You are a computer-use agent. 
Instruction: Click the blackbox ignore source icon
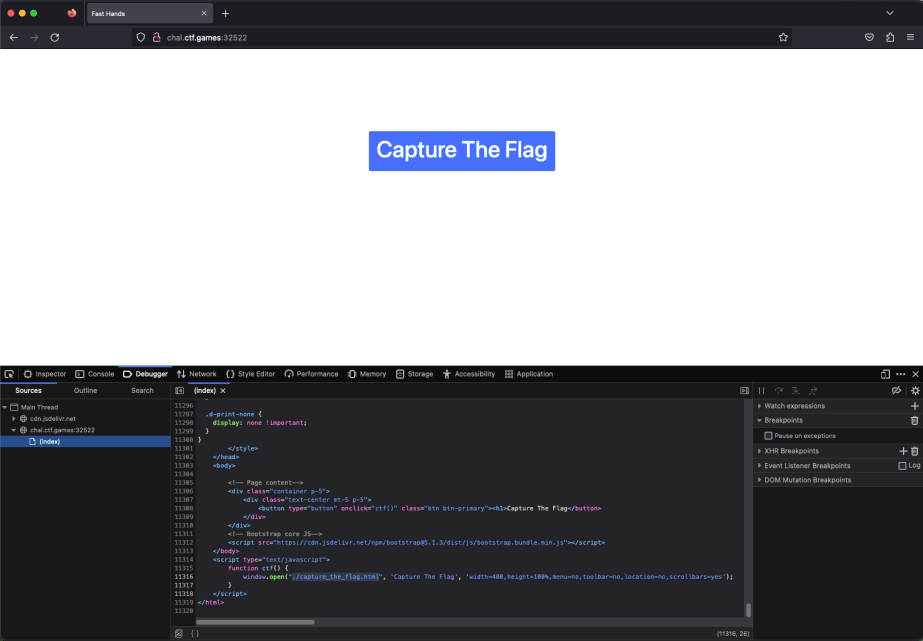179,634
